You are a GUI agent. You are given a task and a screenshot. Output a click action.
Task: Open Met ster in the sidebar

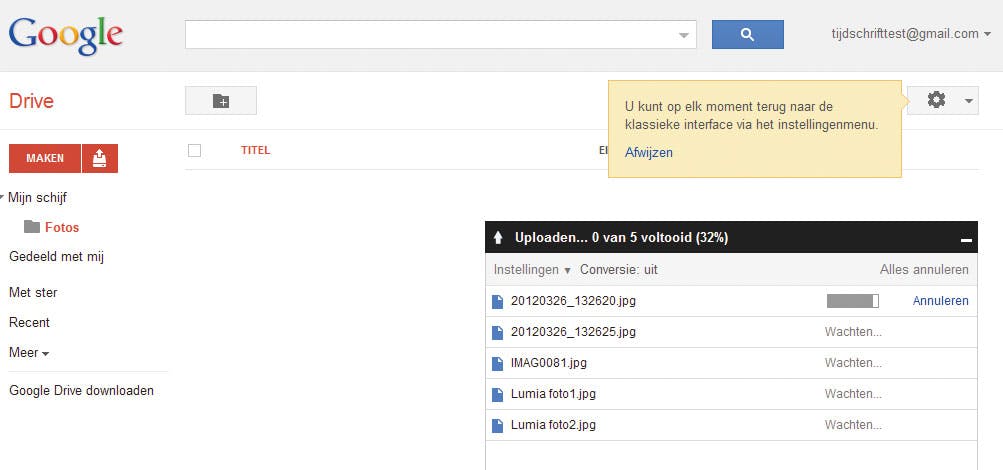[x=33, y=292]
